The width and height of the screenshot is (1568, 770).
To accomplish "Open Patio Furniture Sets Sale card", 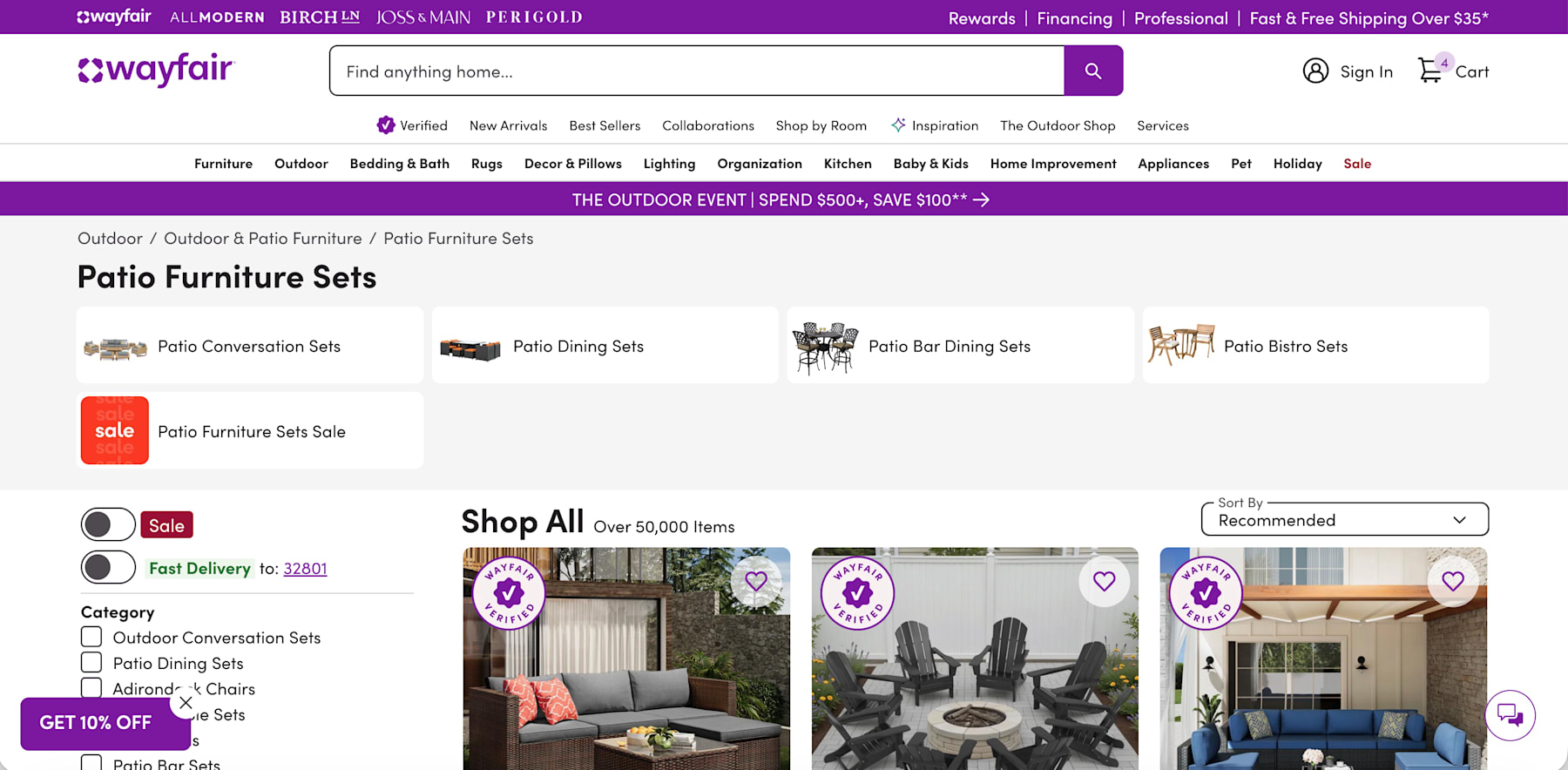I will (250, 430).
